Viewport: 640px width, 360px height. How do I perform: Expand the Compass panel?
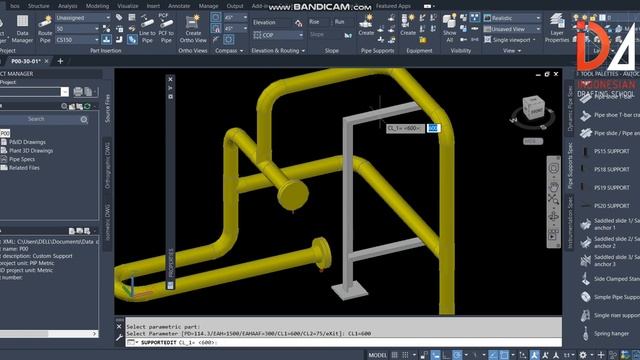pyautogui.click(x=229, y=51)
